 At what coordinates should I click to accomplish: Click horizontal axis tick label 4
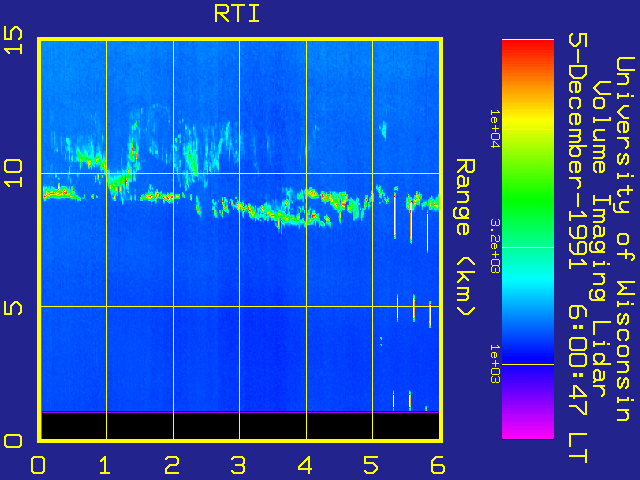pyautogui.click(x=305, y=465)
